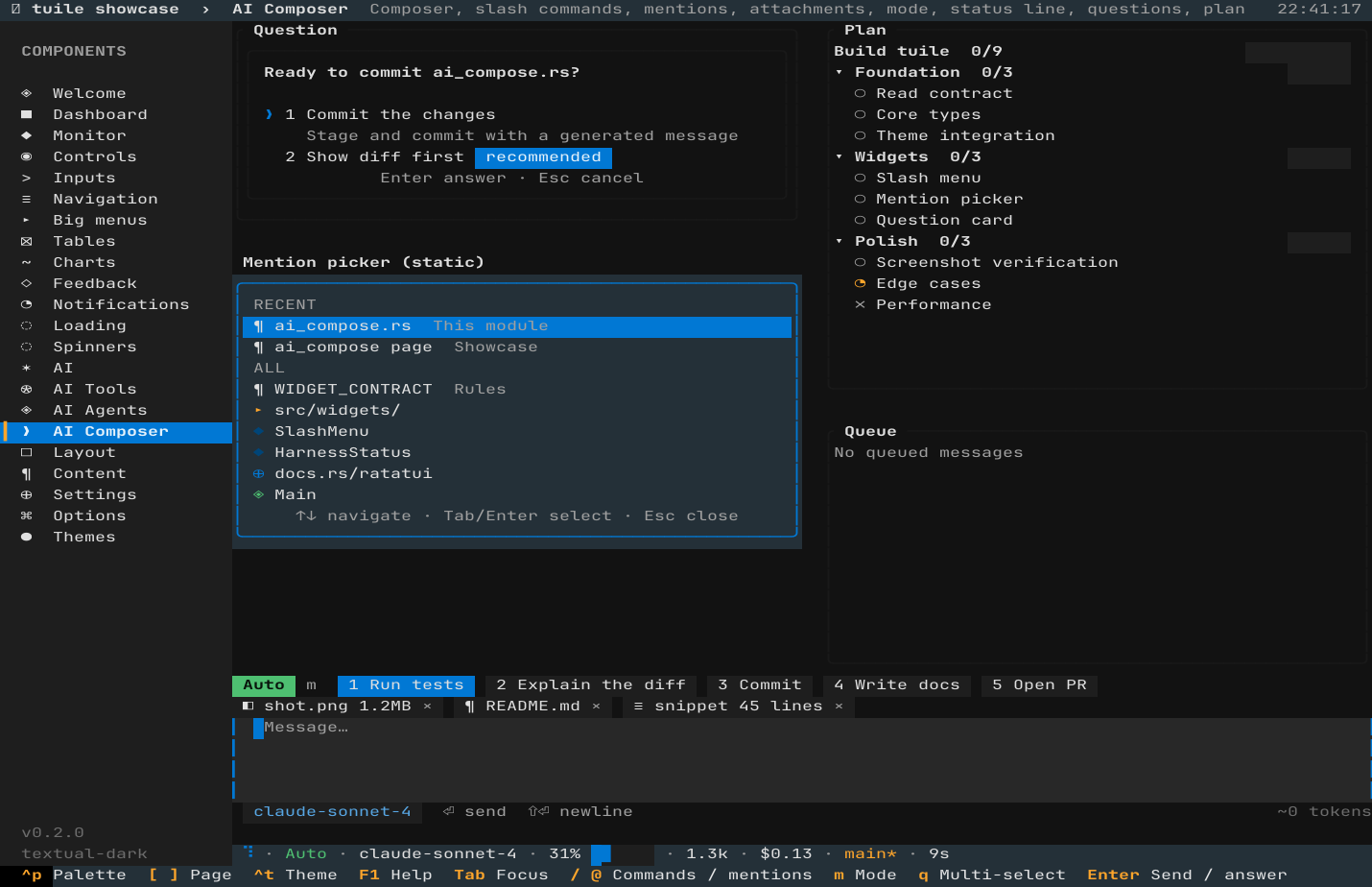
Task: Toggle the Core types task circle
Action: 860,114
